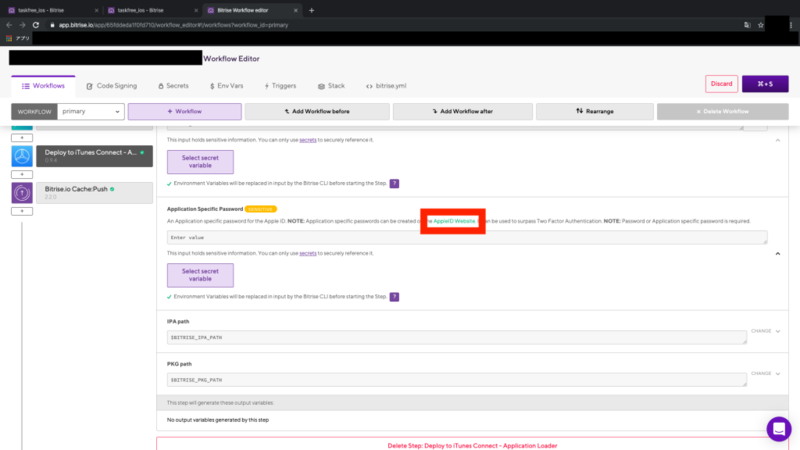
Task: Open the help icon beside the lower Environment Variables note
Action: point(394,297)
